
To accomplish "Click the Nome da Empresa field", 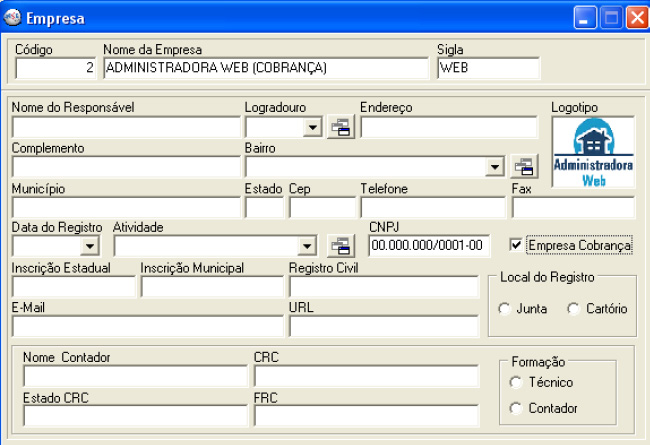I will pos(265,68).
